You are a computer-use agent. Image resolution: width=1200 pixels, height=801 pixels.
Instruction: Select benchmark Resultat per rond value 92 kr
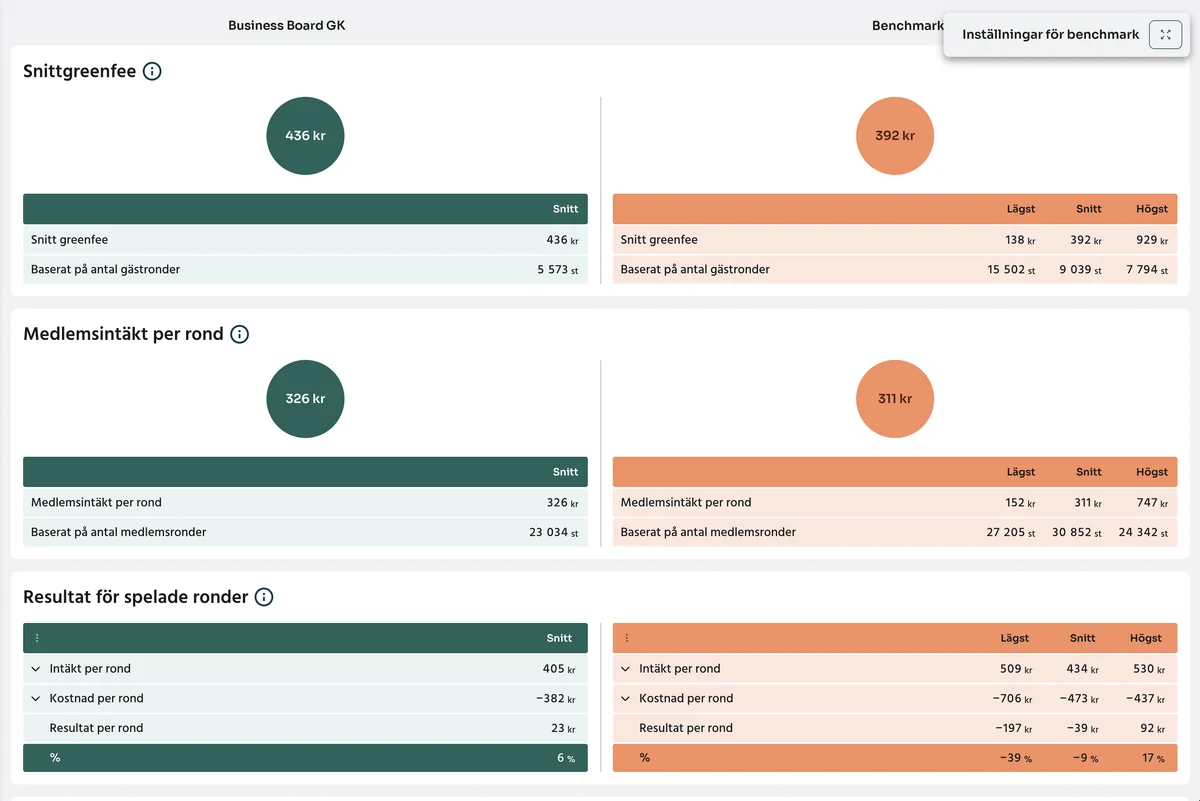[1152, 729]
